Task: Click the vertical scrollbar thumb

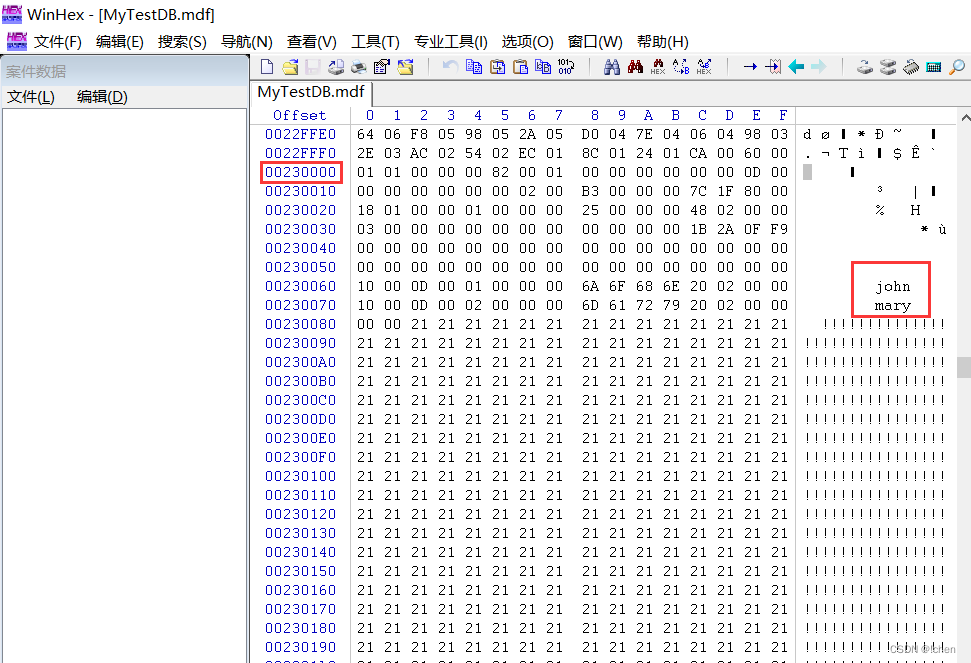Action: tap(964, 367)
